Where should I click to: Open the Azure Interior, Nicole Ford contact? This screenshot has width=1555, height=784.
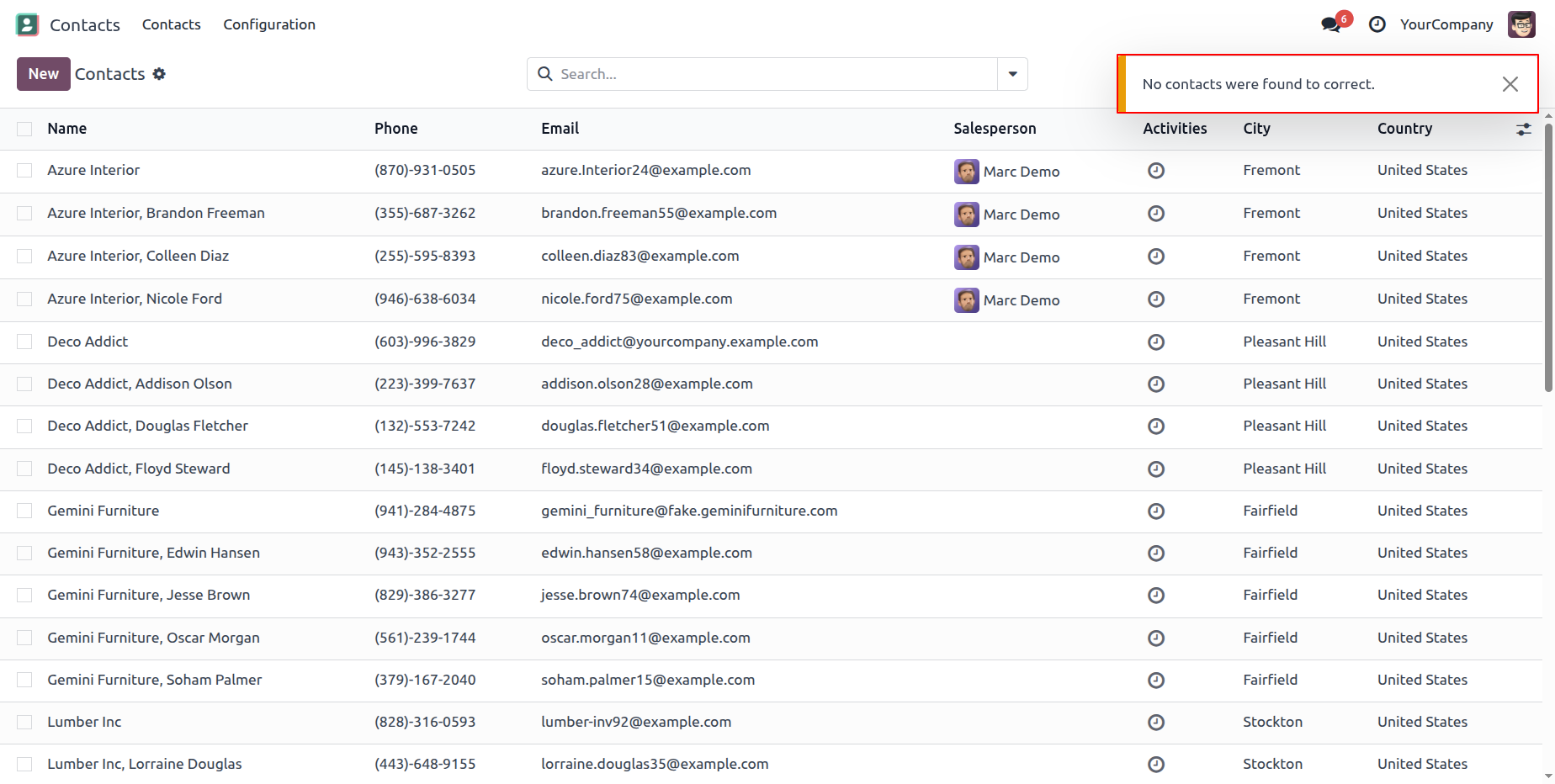(x=135, y=299)
